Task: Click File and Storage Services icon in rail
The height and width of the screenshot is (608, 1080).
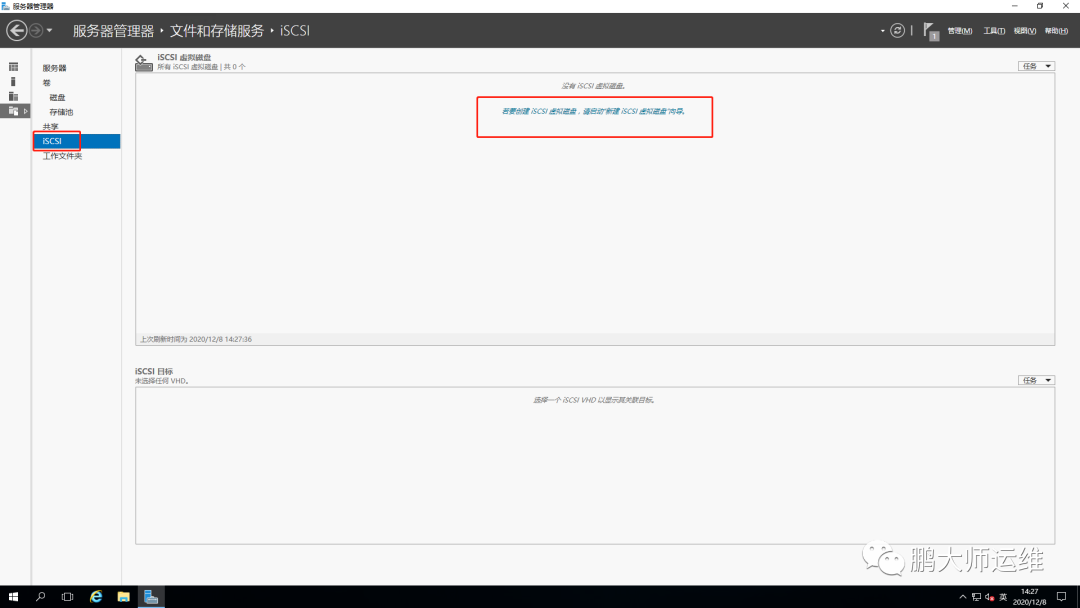Action: click(13, 111)
